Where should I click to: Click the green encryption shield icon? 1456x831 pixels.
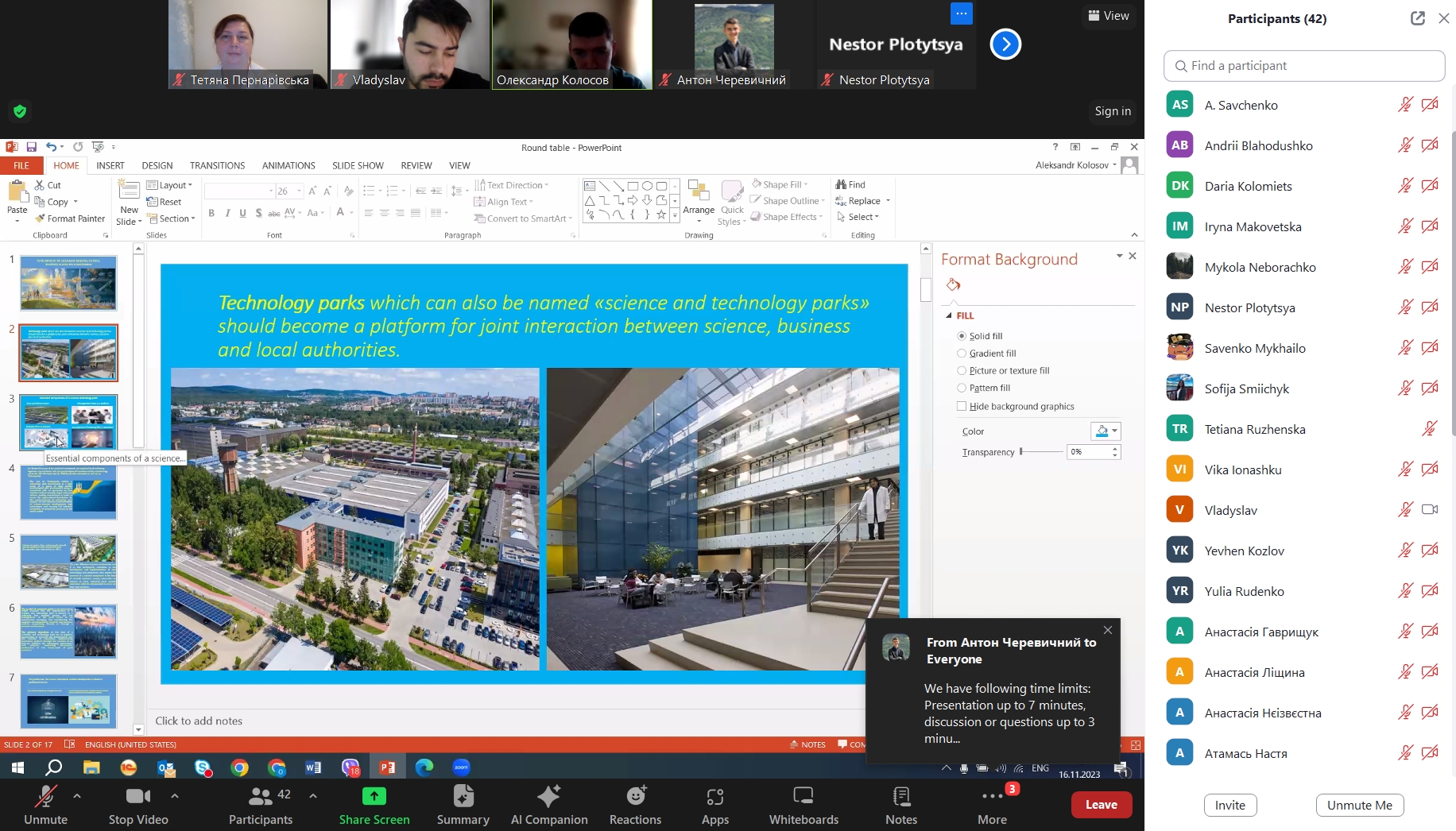(x=20, y=111)
